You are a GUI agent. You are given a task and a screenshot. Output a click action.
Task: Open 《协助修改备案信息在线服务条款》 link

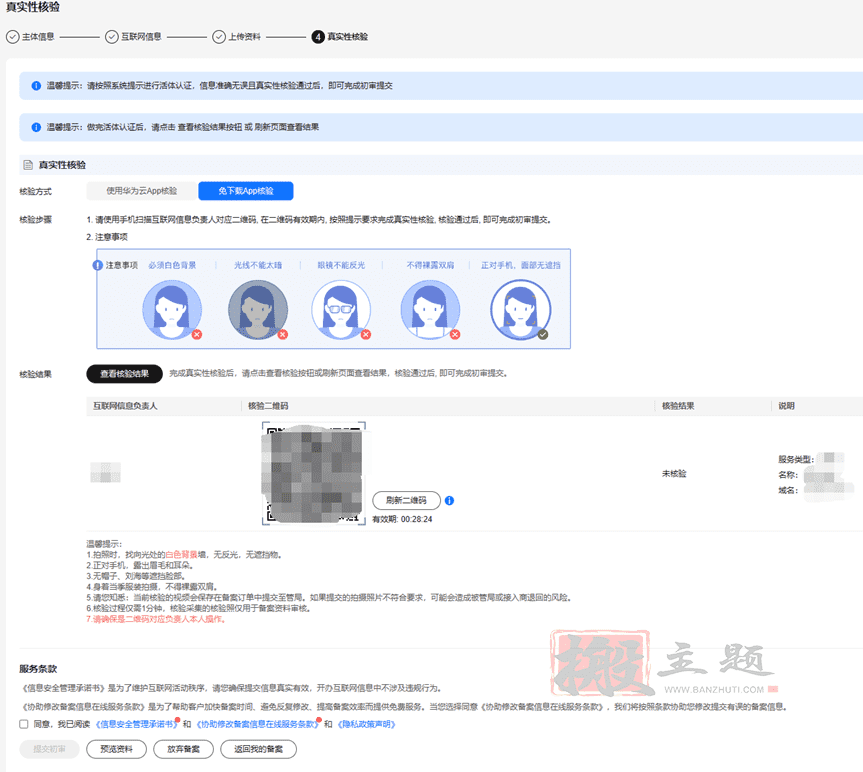coord(258,724)
